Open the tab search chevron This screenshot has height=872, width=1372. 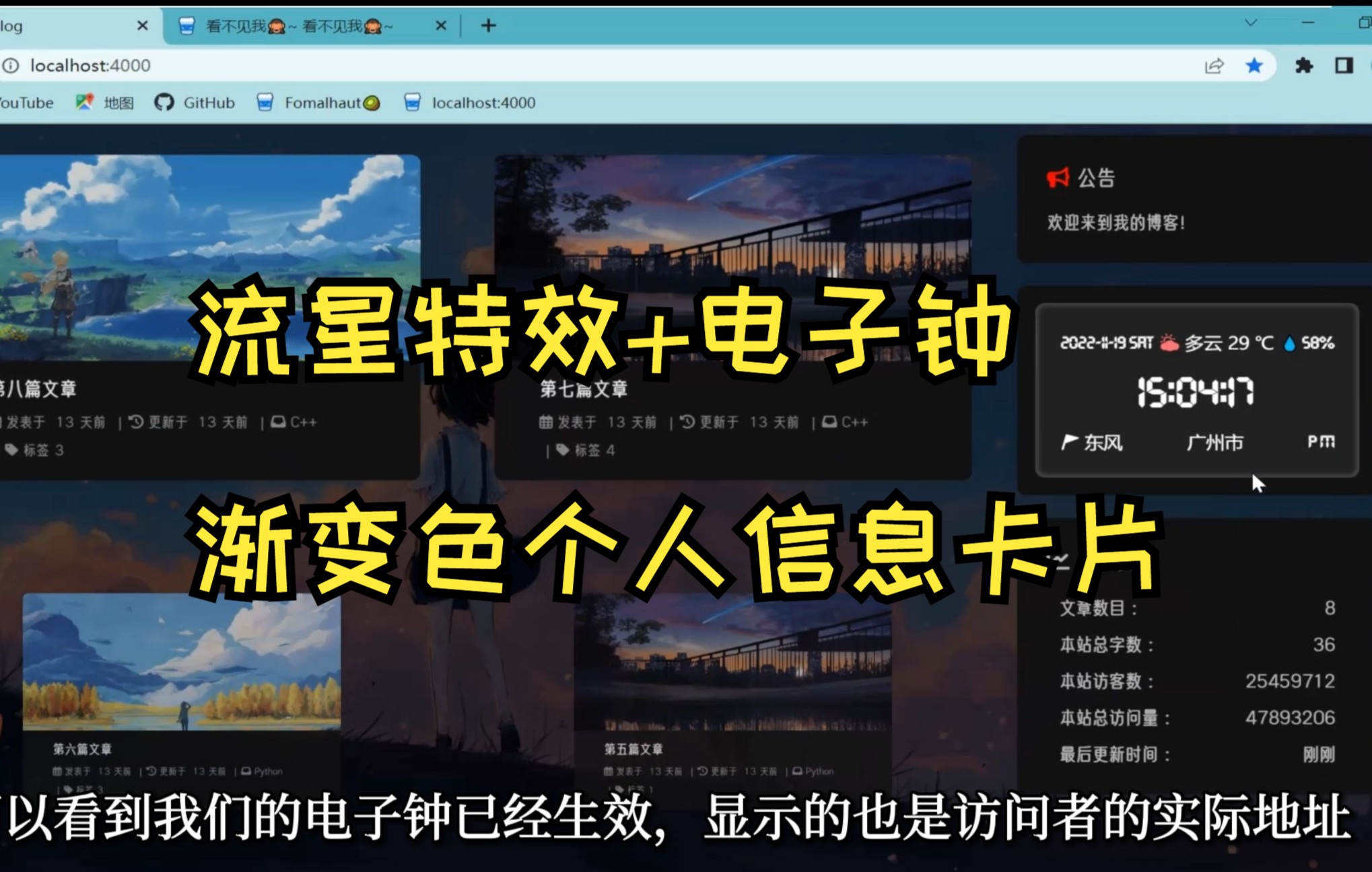point(1251,23)
